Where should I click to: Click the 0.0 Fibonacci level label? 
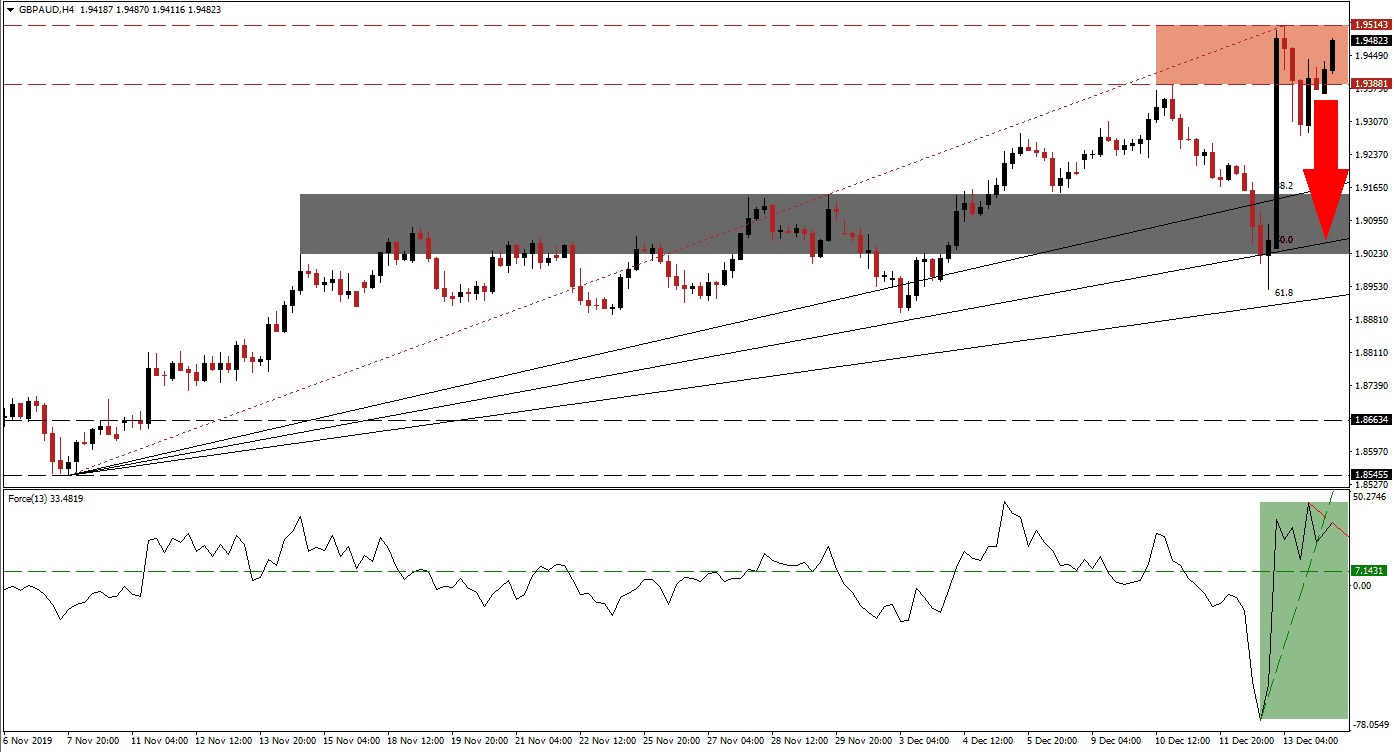[1287, 239]
